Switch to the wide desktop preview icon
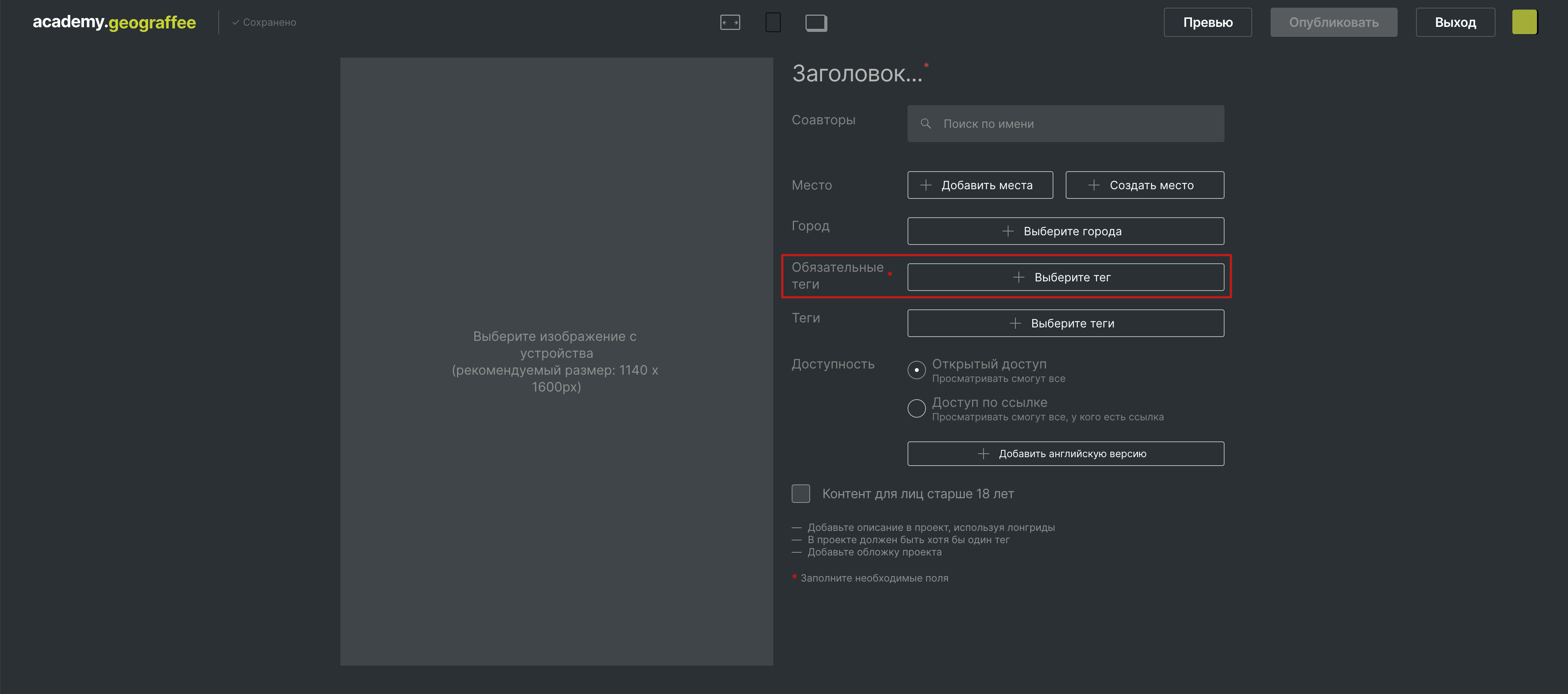The height and width of the screenshot is (694, 1568). point(730,23)
